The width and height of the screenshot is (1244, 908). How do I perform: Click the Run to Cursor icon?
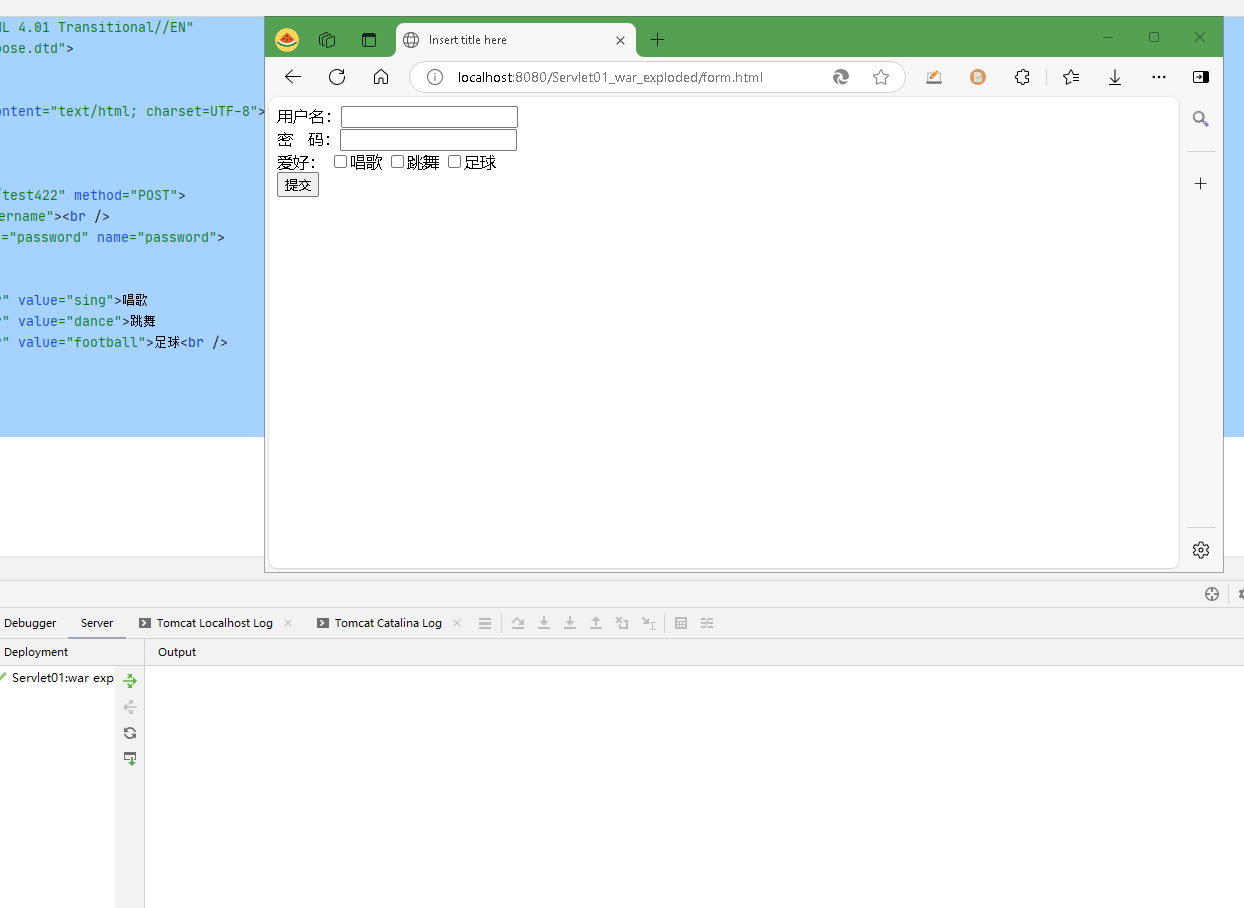648,623
